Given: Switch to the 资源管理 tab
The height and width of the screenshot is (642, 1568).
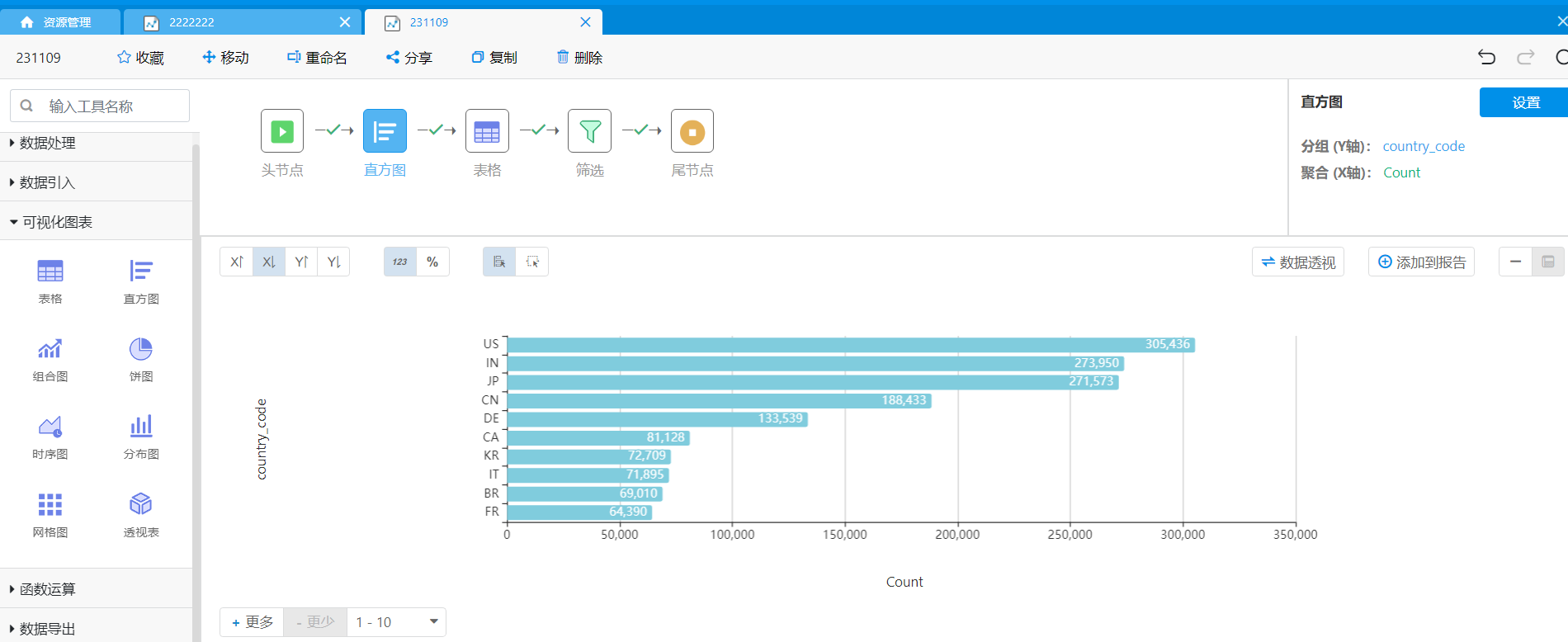Looking at the screenshot, I should [x=60, y=22].
